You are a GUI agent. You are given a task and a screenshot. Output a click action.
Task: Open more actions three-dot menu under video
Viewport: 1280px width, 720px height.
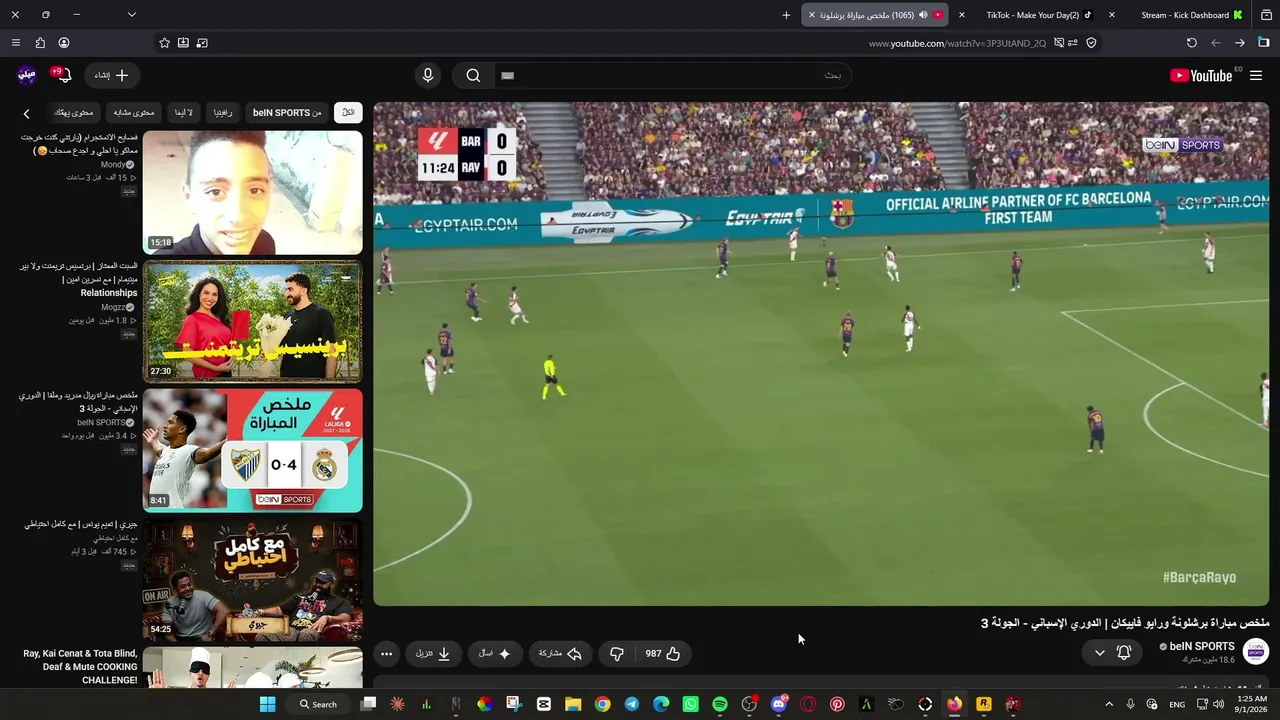[x=386, y=653]
